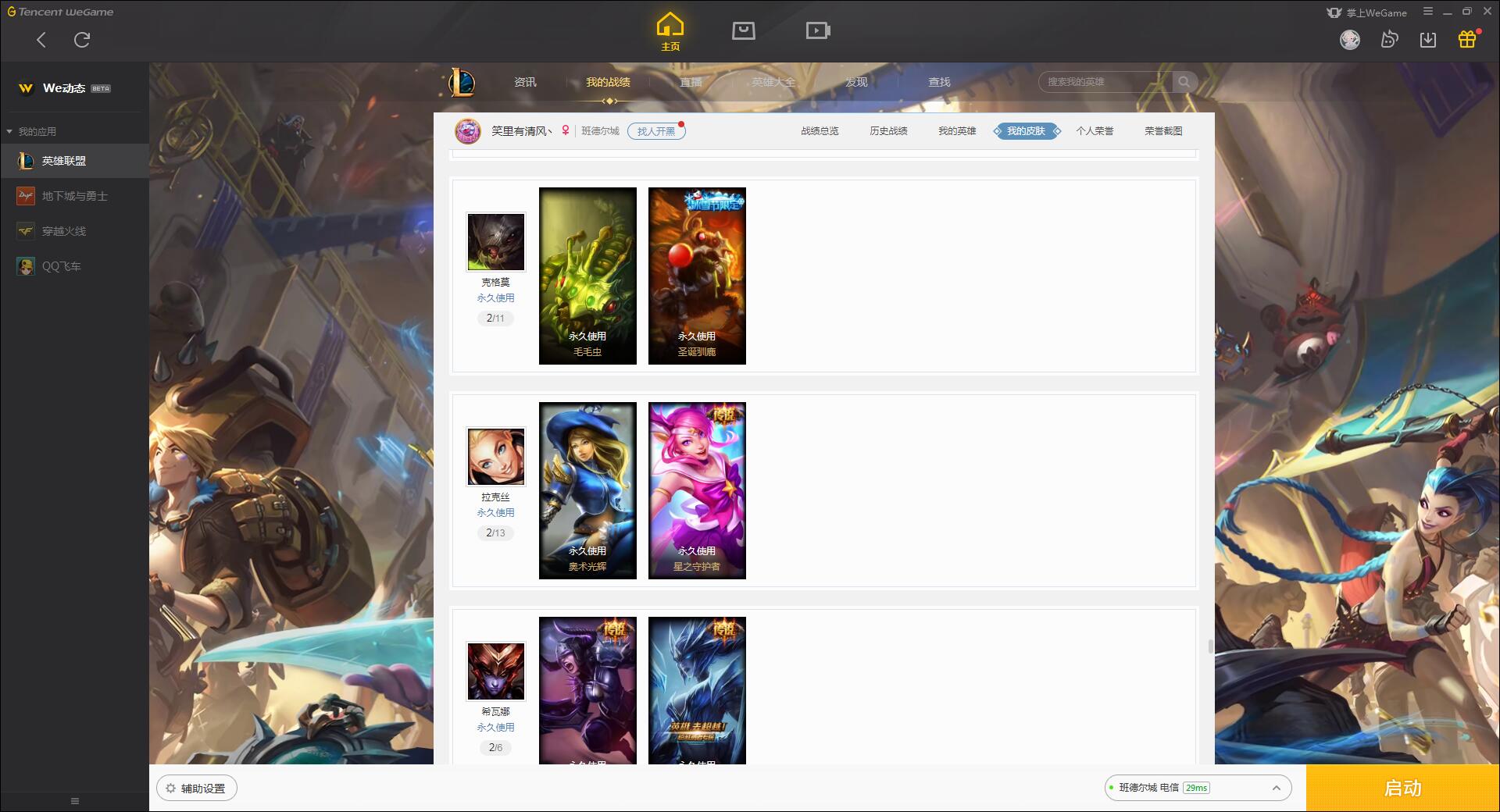1500x812 pixels.
Task: Click the 2/13 skin count badge
Action: 495,532
